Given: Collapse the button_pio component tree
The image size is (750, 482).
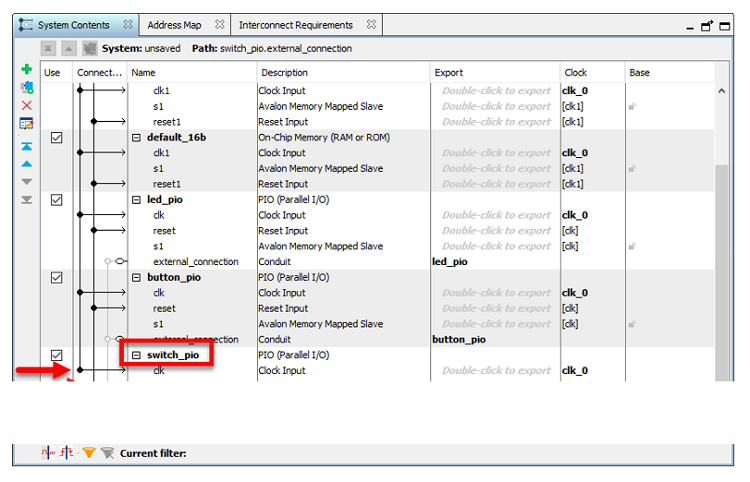Looking at the screenshot, I should pyautogui.click(x=136, y=278).
